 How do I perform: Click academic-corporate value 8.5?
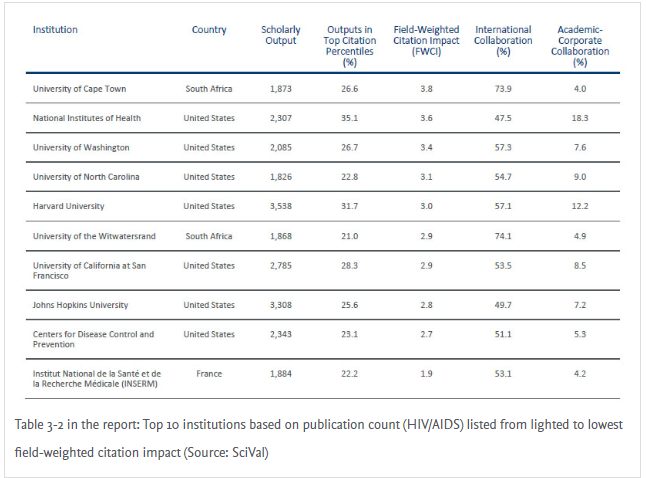(x=580, y=265)
